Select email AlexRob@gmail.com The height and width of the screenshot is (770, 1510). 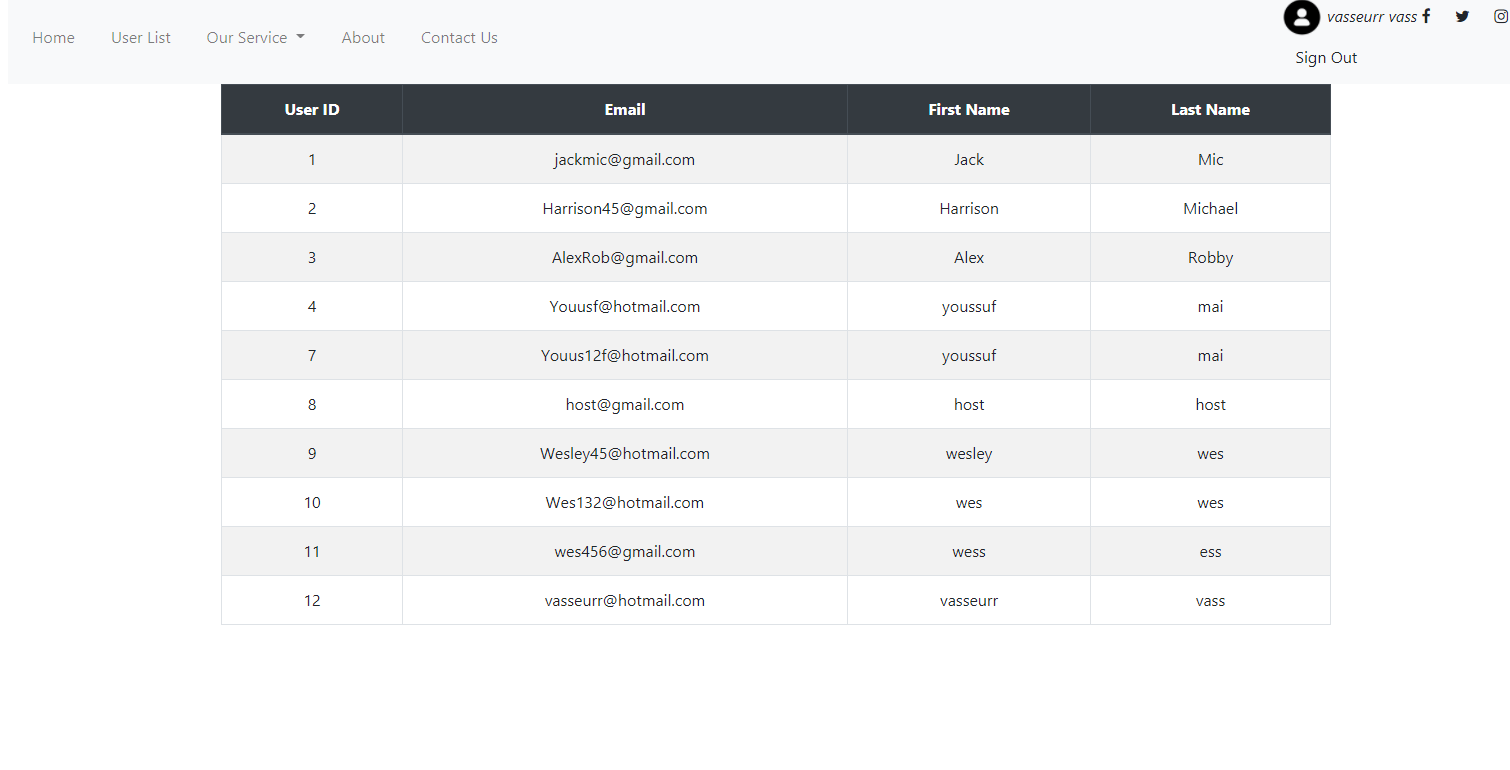click(625, 258)
